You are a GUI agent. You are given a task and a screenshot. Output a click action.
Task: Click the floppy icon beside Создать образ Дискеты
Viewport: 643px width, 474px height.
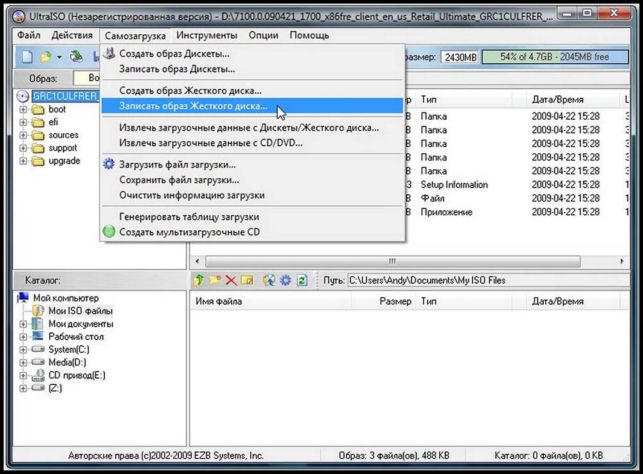pyautogui.click(x=109, y=53)
